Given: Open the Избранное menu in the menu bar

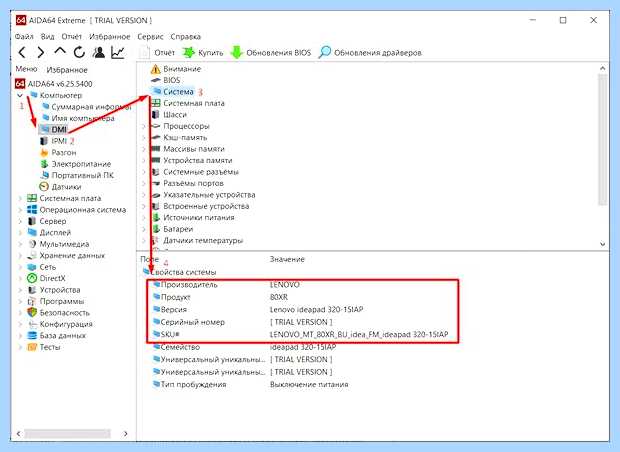Looking at the screenshot, I should [110, 36].
